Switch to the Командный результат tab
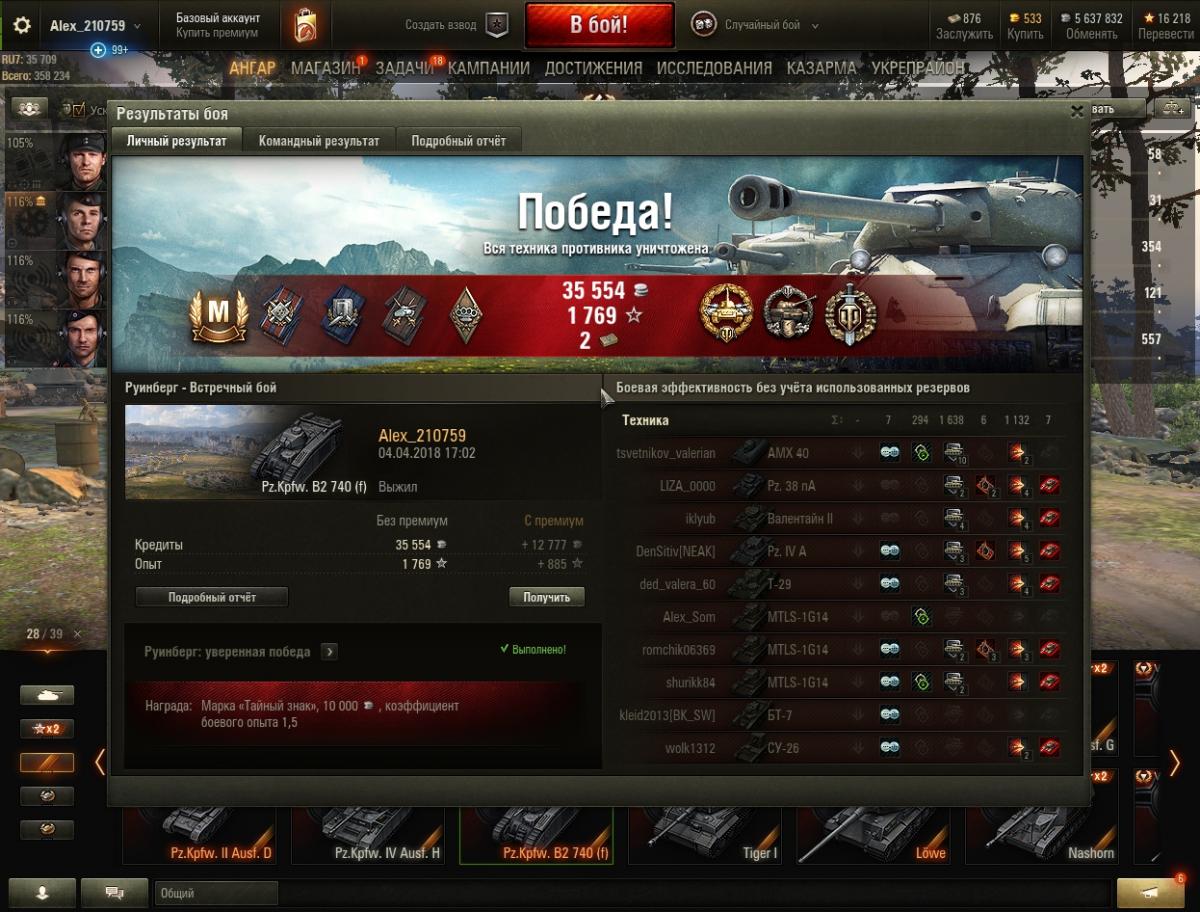The width and height of the screenshot is (1200, 912). pyautogui.click(x=319, y=141)
